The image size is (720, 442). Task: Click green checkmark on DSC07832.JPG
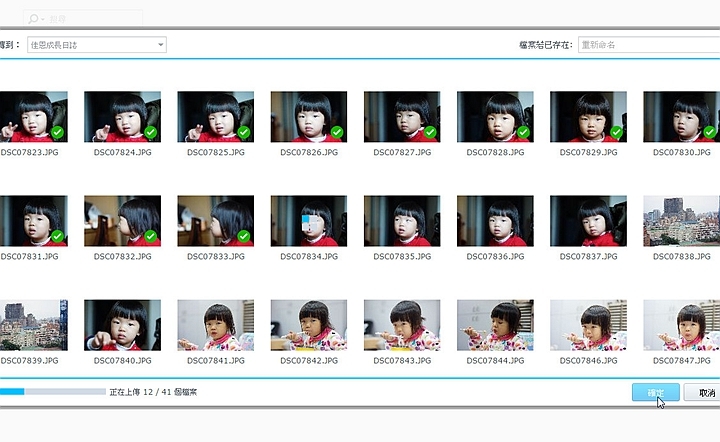(151, 236)
